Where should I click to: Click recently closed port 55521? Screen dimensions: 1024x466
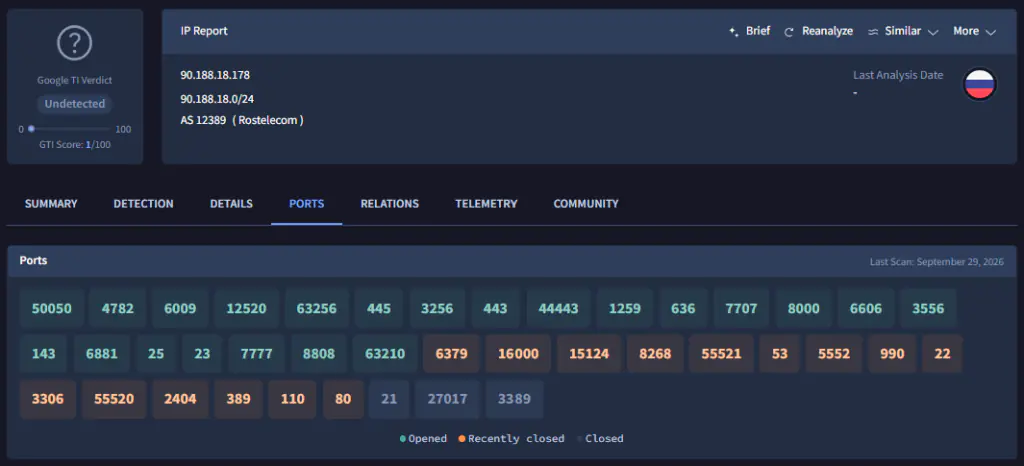tap(722, 354)
